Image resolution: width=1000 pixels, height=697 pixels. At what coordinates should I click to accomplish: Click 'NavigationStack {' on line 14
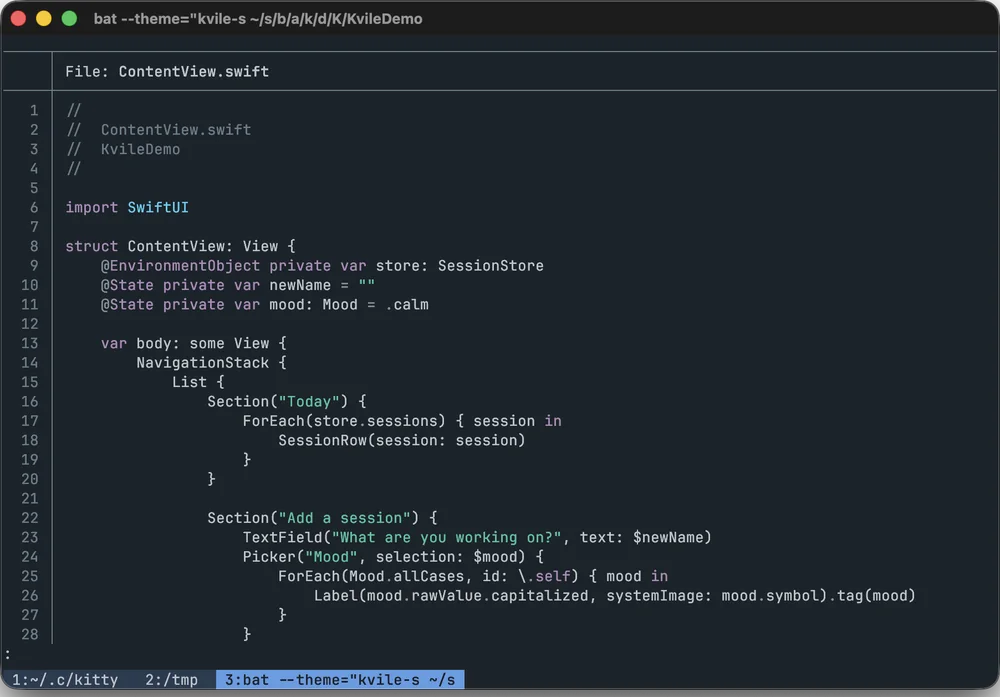[x=212, y=363]
